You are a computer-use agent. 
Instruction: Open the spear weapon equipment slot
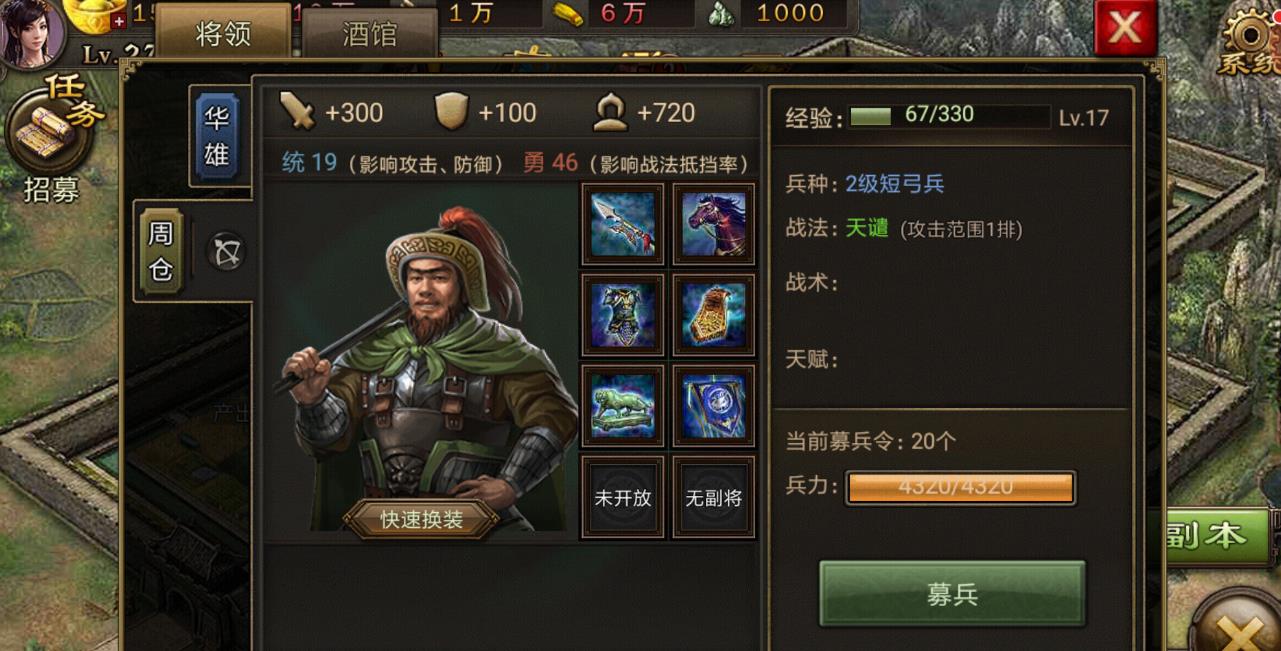[x=622, y=224]
